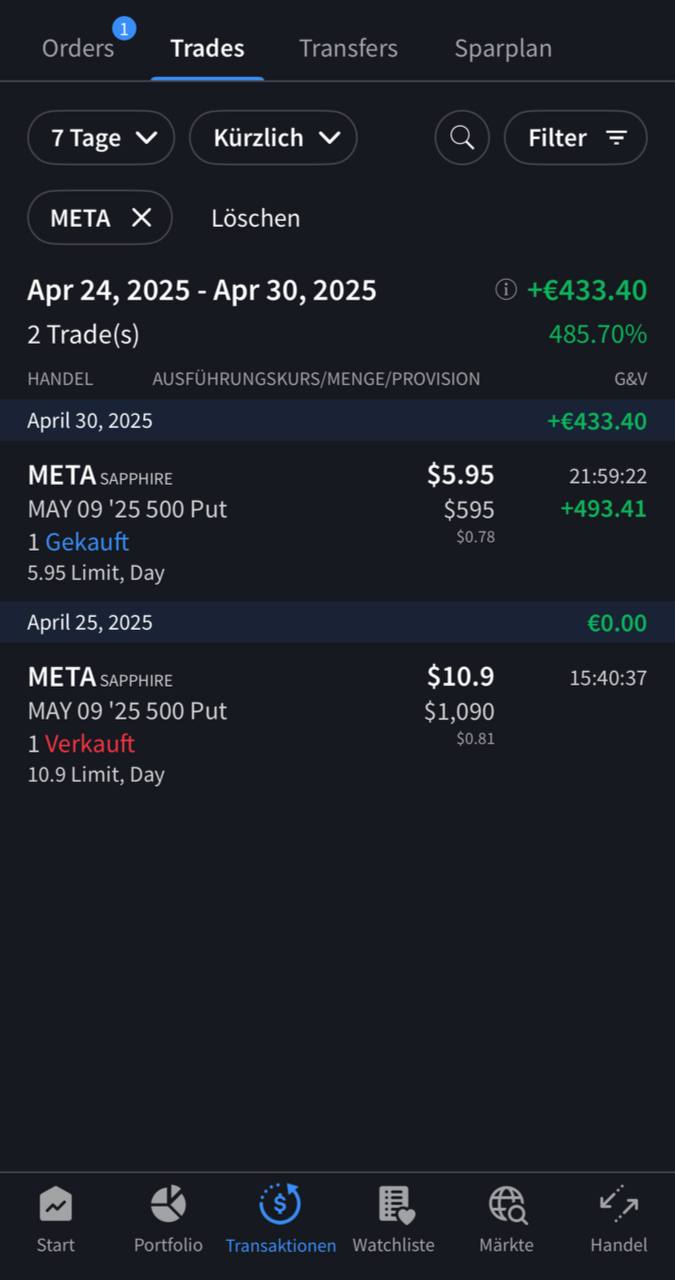Tap the info icon beside total profit

(x=506, y=290)
